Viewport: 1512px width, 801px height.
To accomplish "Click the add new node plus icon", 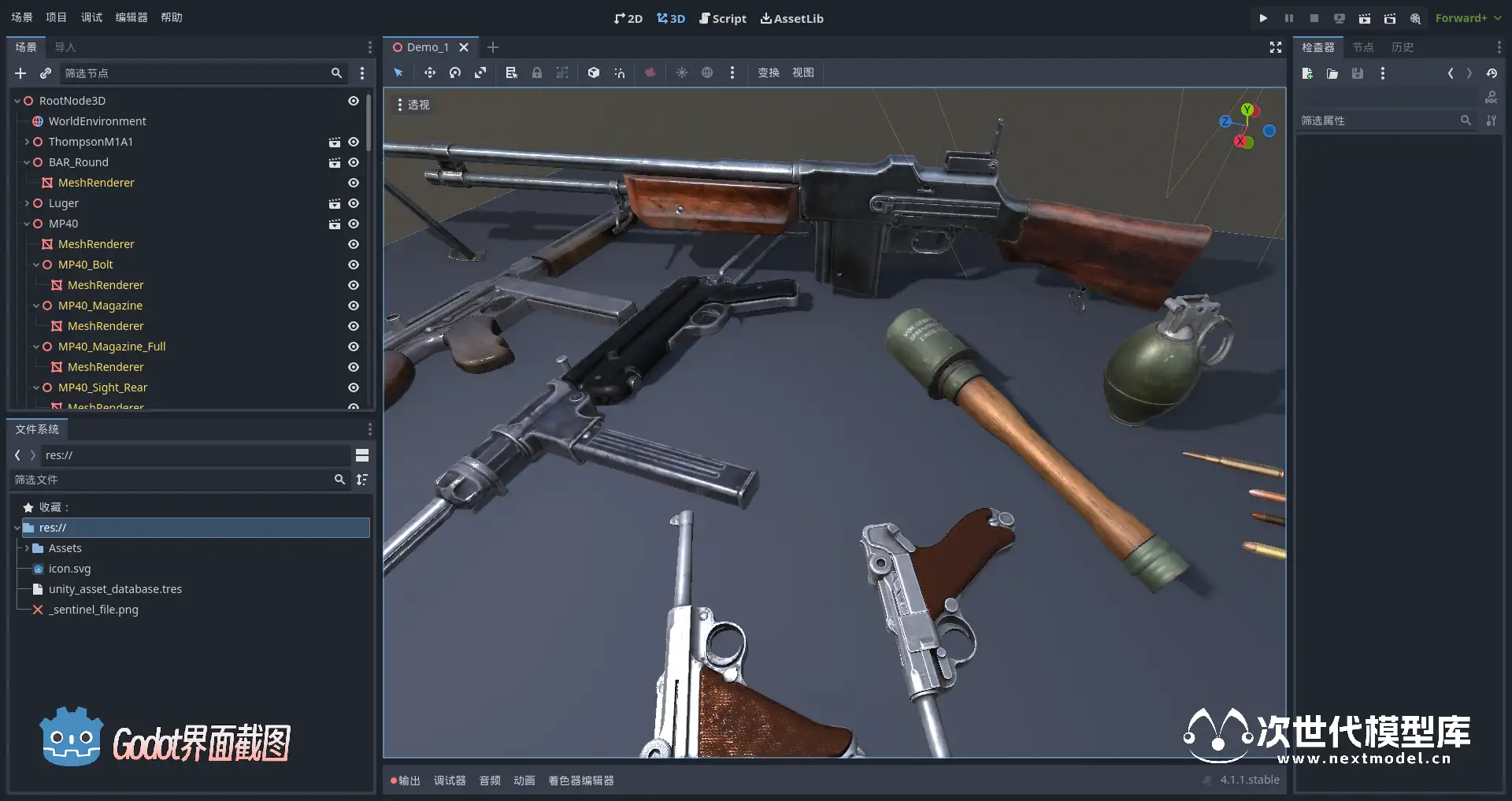I will pos(20,73).
